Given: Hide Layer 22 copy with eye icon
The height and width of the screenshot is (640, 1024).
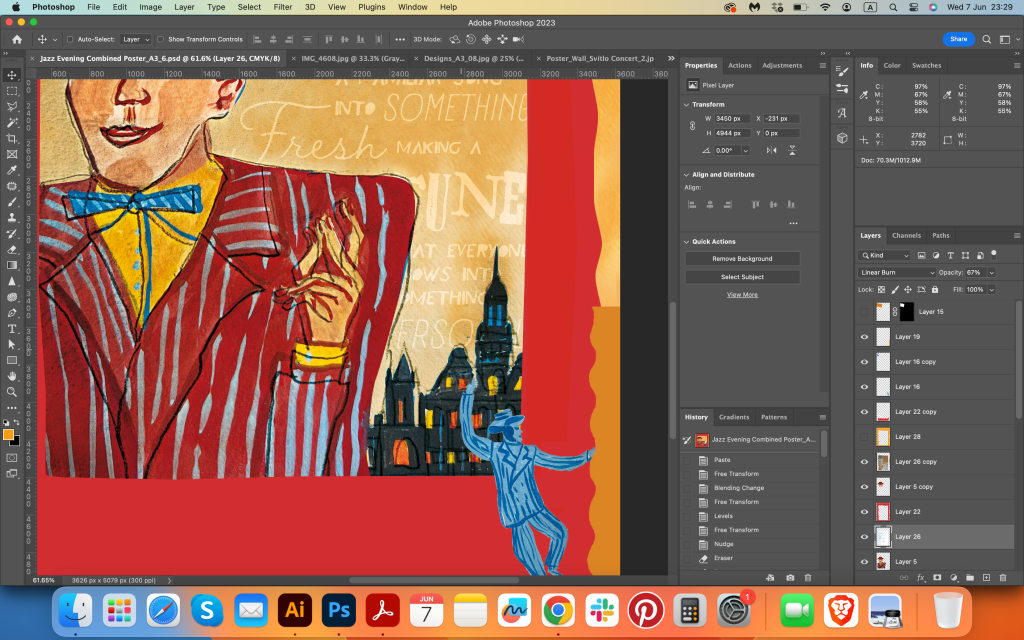Looking at the screenshot, I should tap(865, 411).
